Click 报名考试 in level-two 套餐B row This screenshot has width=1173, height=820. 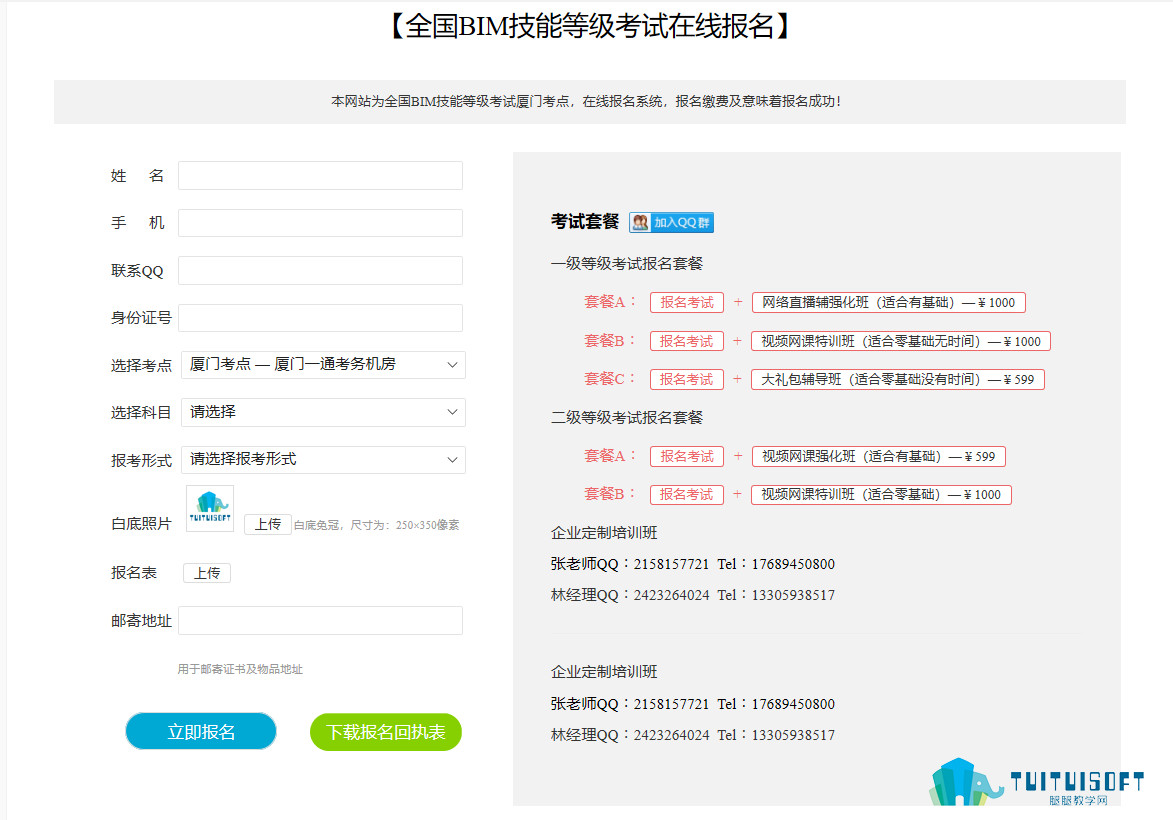[687, 495]
